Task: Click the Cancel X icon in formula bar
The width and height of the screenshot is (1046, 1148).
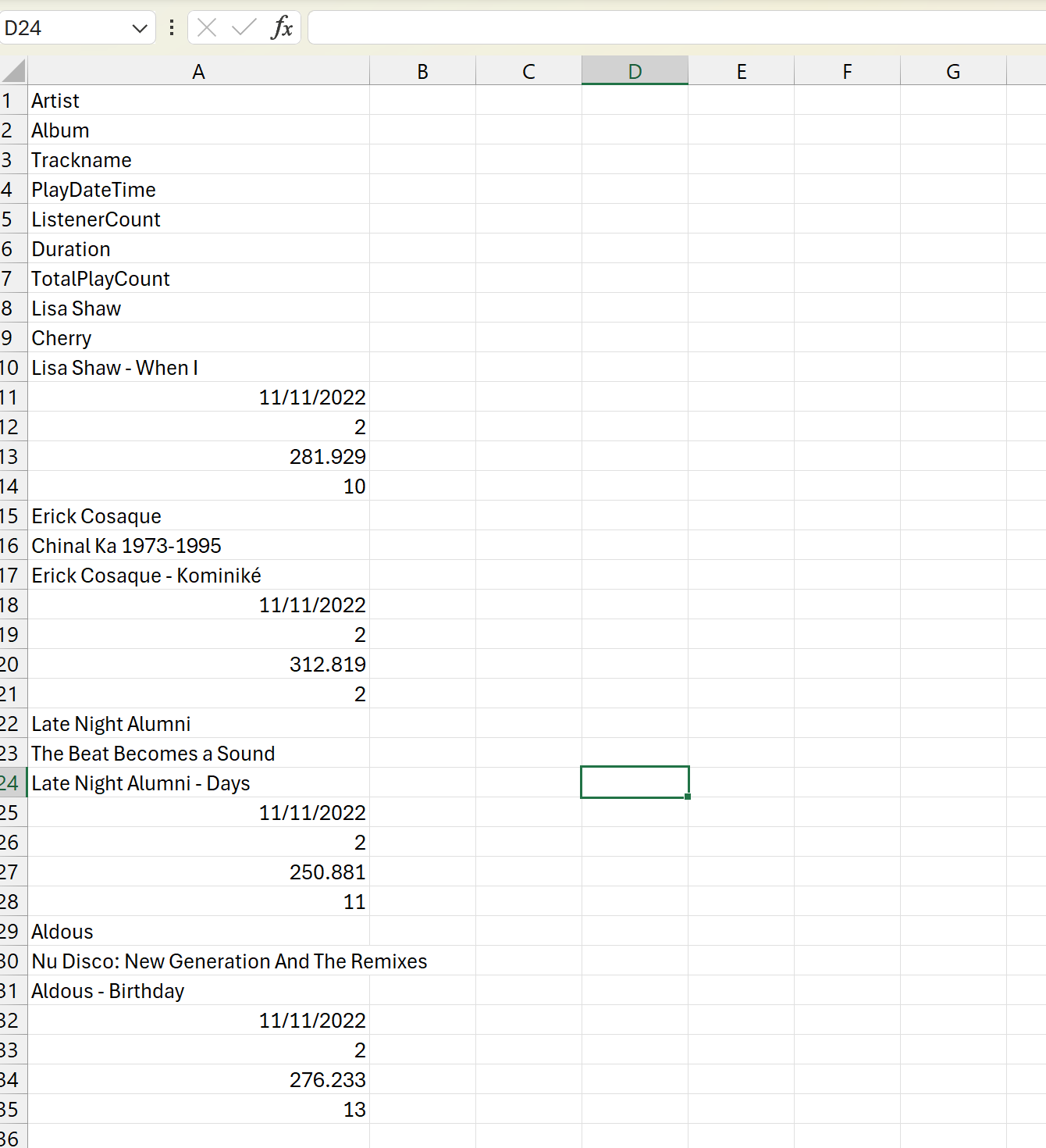Action: (207, 28)
